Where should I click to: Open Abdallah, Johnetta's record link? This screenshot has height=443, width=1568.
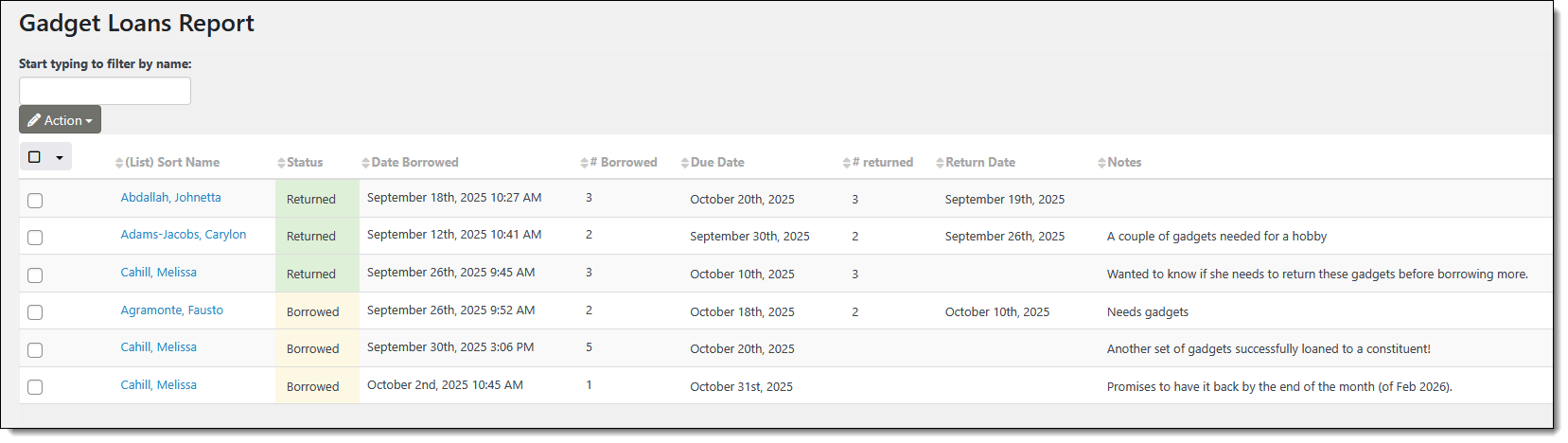coord(170,198)
